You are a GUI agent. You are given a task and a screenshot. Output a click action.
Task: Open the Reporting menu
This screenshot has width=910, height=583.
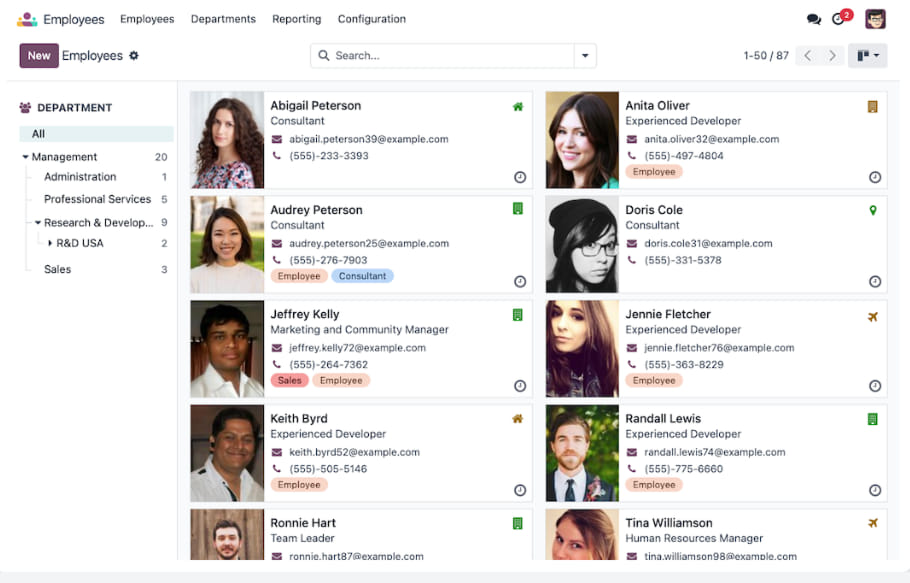pos(296,19)
